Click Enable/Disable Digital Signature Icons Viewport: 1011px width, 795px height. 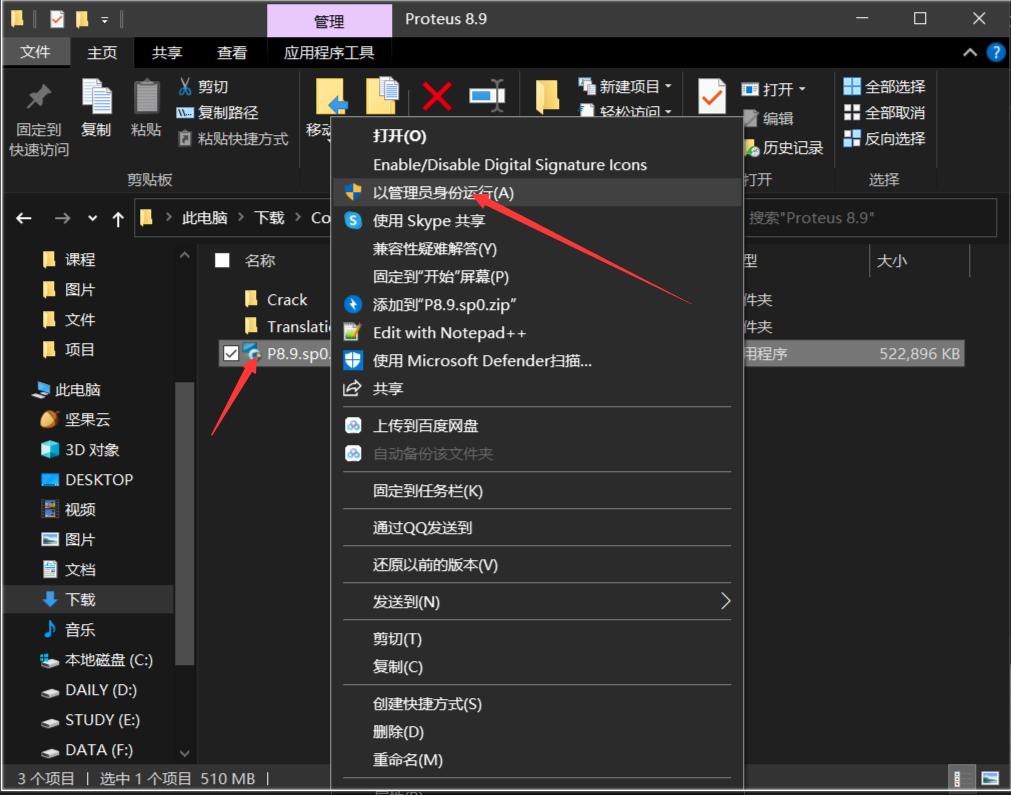pos(536,164)
